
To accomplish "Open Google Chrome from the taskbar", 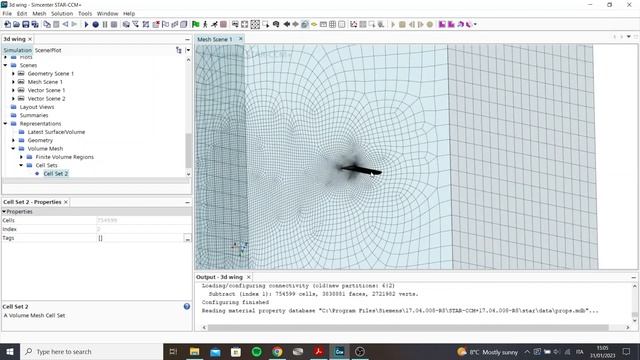I will (x=277, y=351).
